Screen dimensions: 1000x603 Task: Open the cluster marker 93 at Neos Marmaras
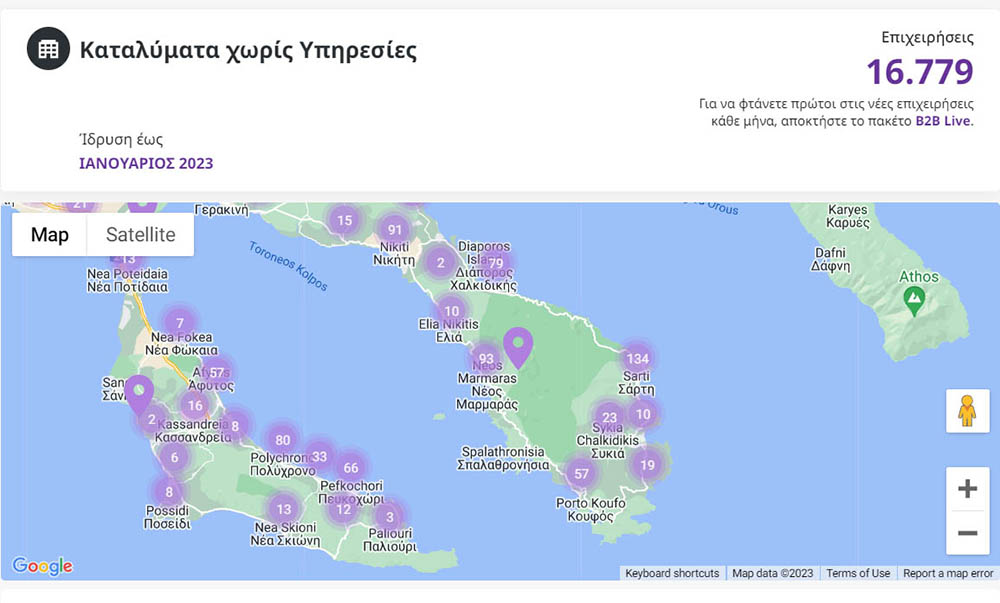(x=486, y=359)
